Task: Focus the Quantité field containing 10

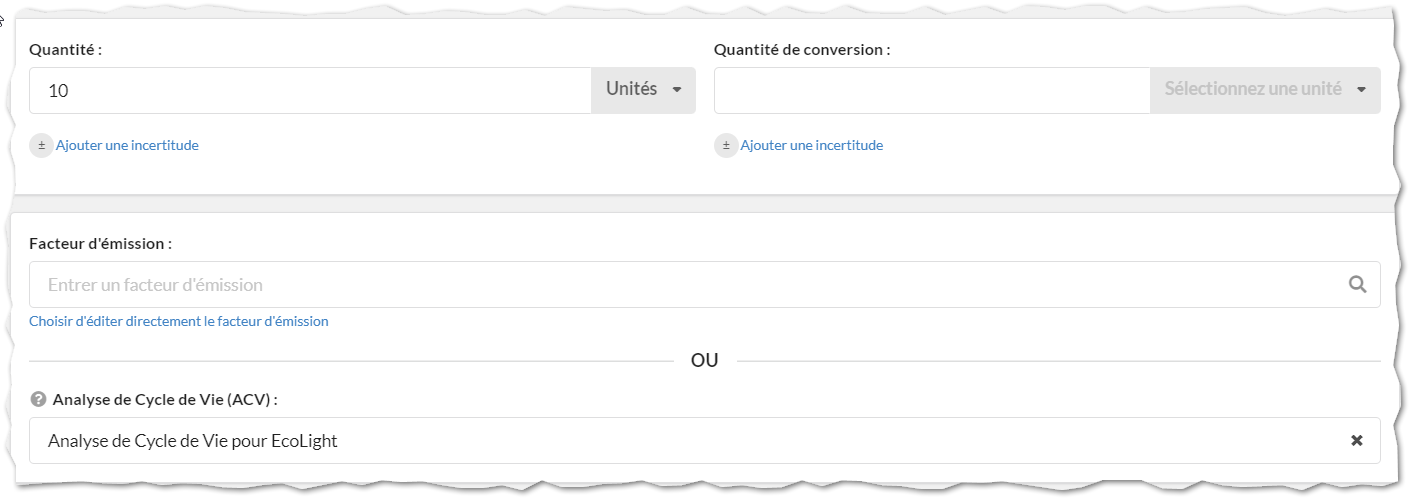Action: 310,90
